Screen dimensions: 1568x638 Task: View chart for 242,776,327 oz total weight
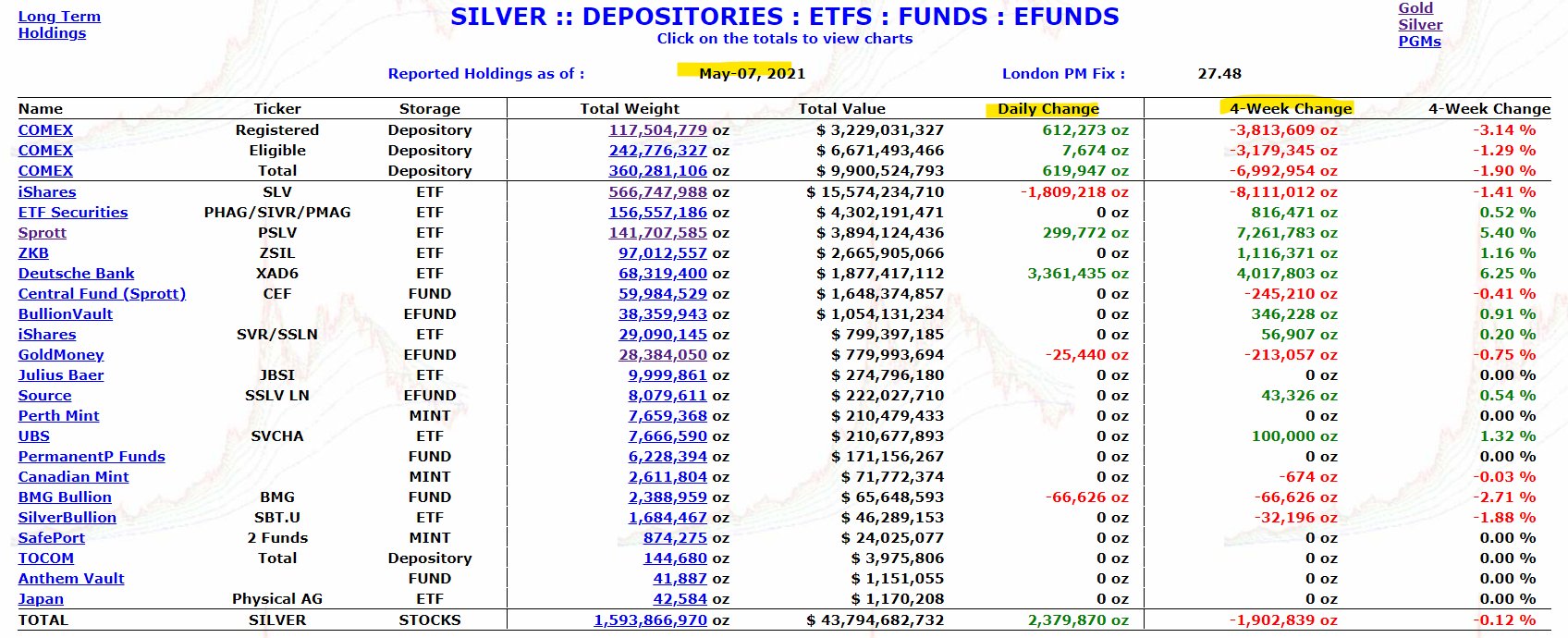[x=657, y=151]
